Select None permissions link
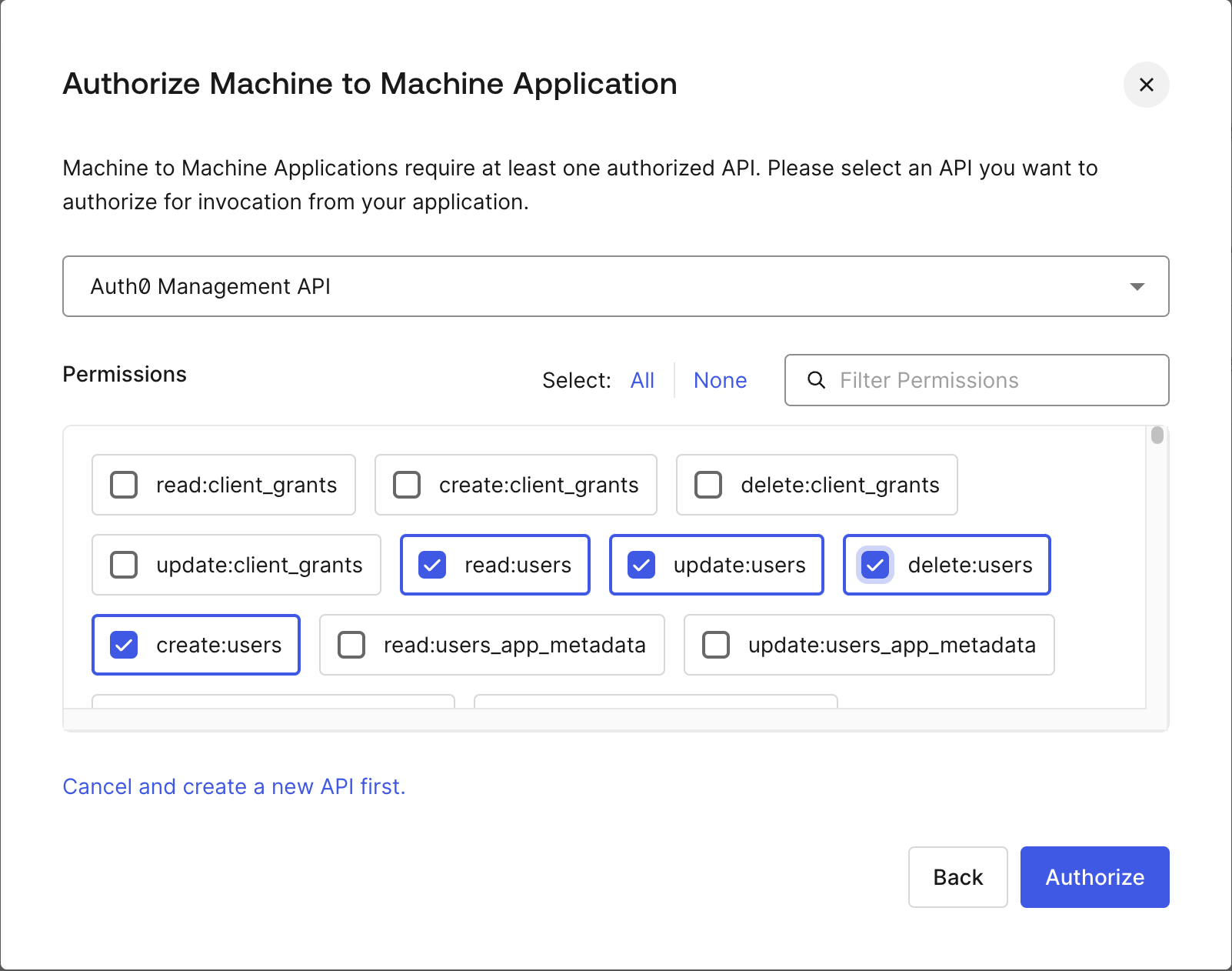Screen dimensions: 1232x971 pyautogui.click(x=720, y=380)
